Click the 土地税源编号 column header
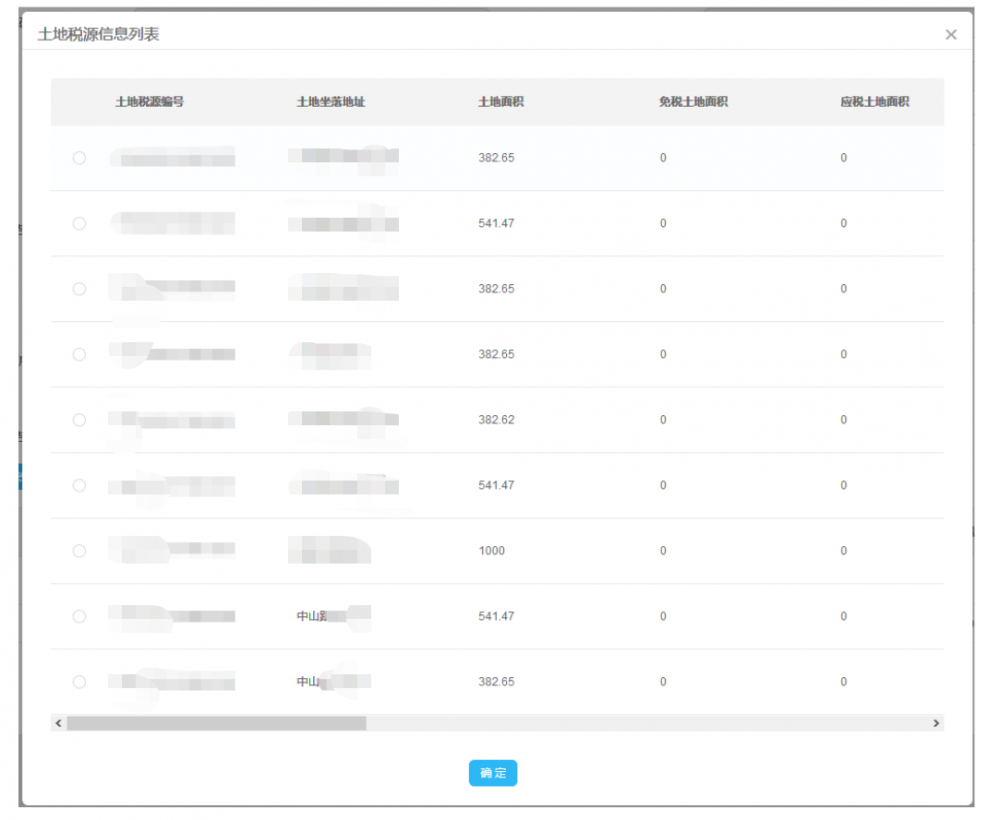Screen dimensions: 1000x820 coord(149,102)
